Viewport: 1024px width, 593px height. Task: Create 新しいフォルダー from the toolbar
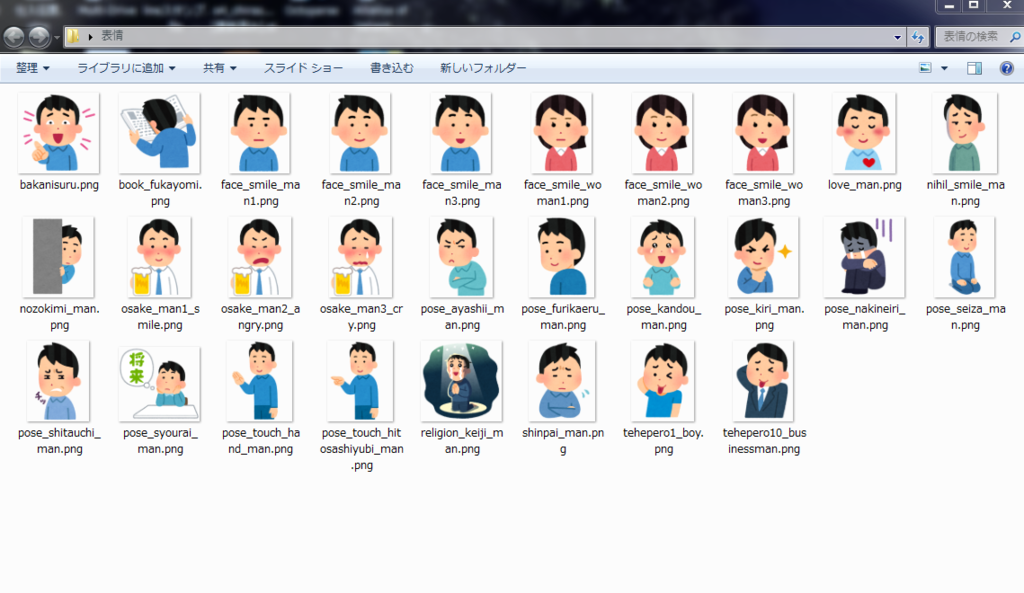coord(483,68)
